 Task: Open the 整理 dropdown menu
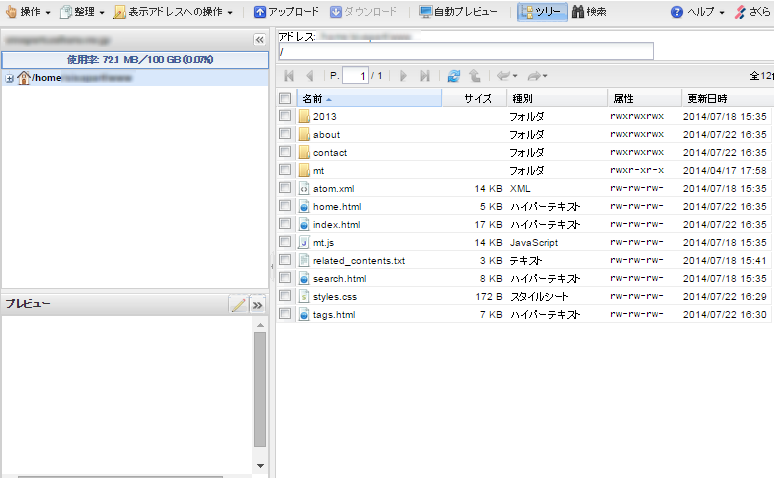click(82, 12)
